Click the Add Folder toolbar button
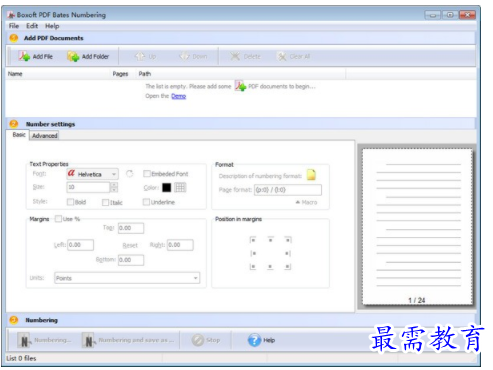 coord(88,56)
